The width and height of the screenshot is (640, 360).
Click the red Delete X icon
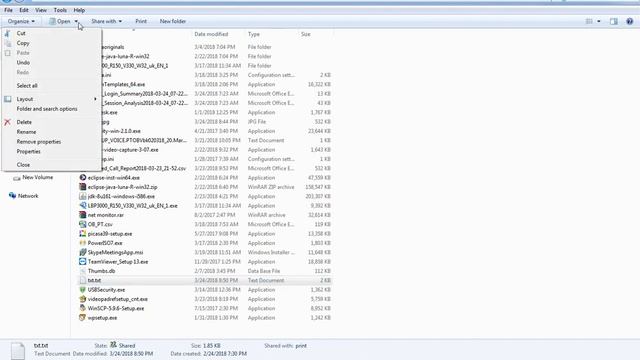click(x=7, y=122)
